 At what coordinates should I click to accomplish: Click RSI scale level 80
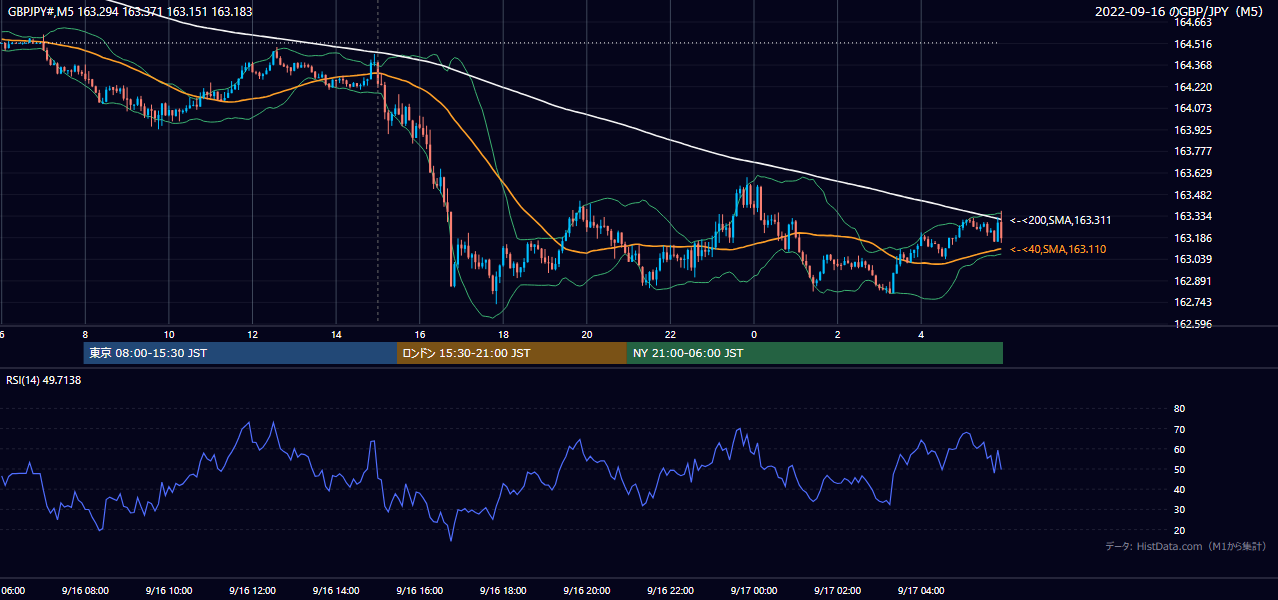pyautogui.click(x=1179, y=409)
